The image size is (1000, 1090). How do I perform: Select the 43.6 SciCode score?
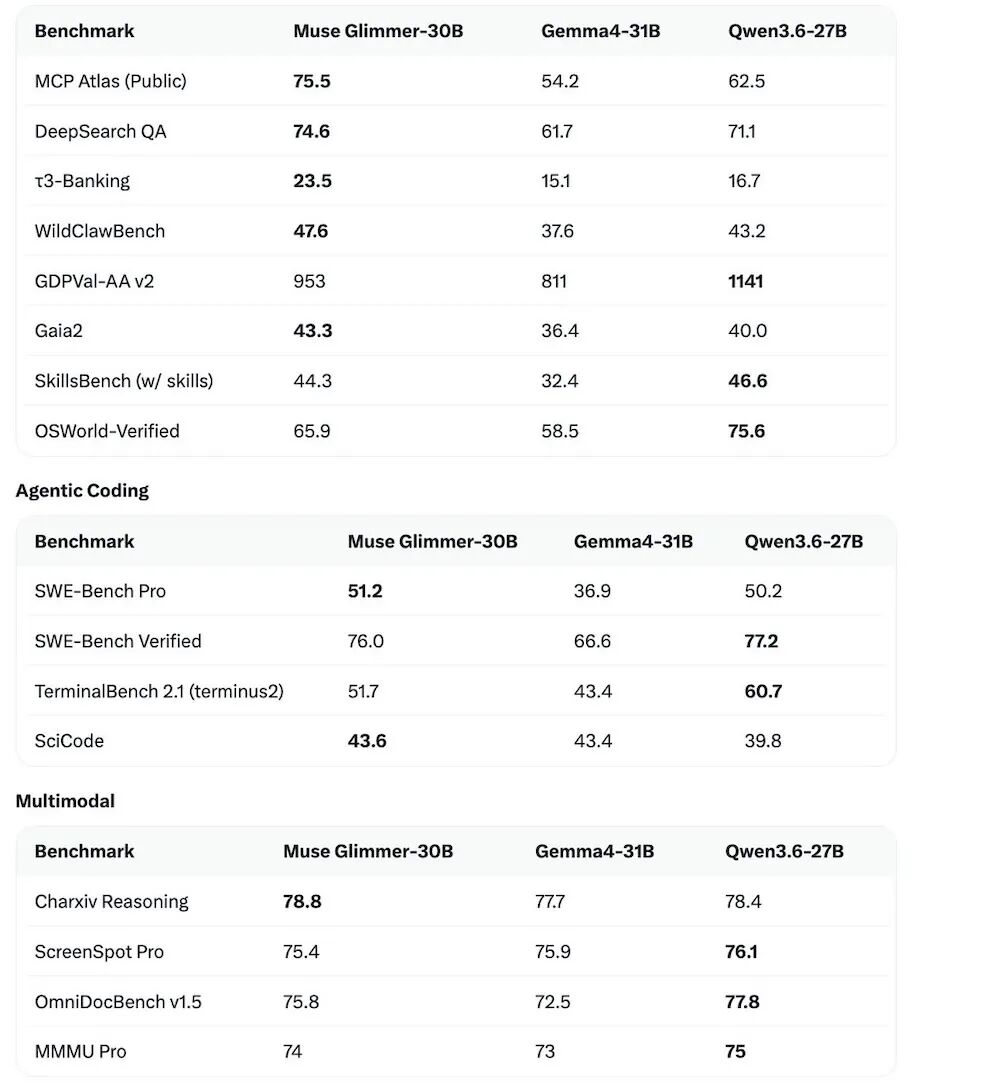(367, 741)
